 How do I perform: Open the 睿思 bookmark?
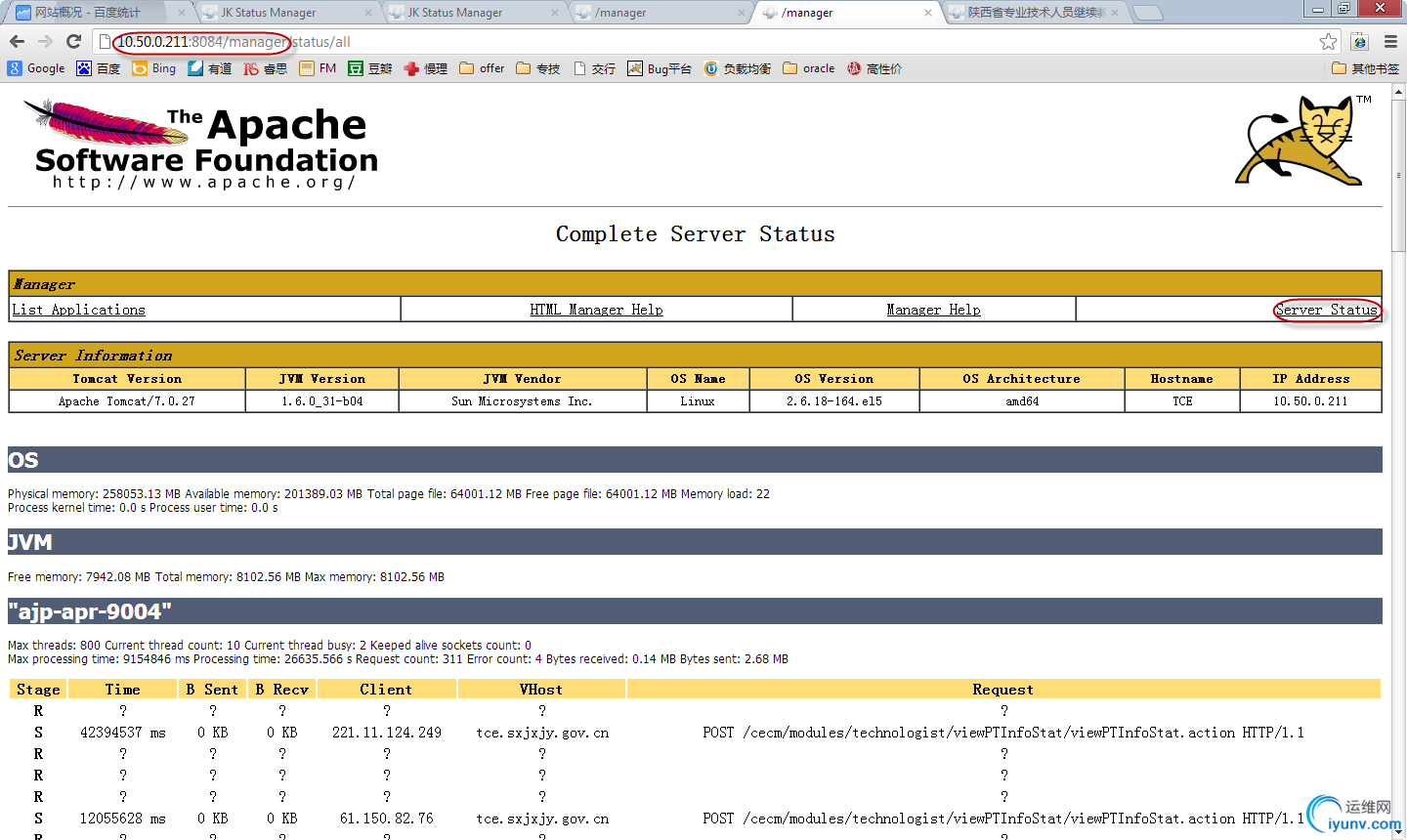click(x=266, y=68)
